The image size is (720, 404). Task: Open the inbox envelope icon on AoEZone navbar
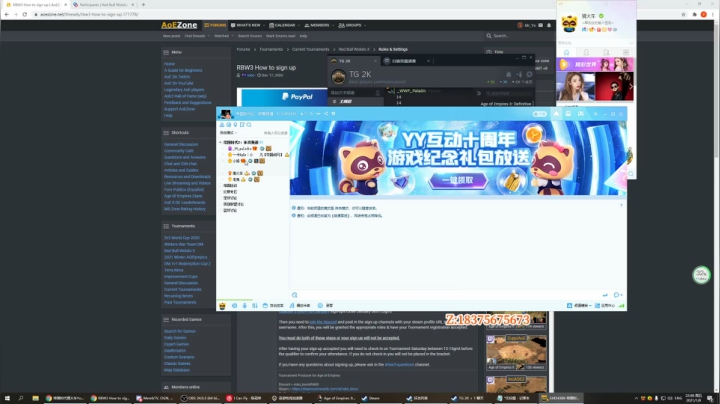[x=540, y=25]
